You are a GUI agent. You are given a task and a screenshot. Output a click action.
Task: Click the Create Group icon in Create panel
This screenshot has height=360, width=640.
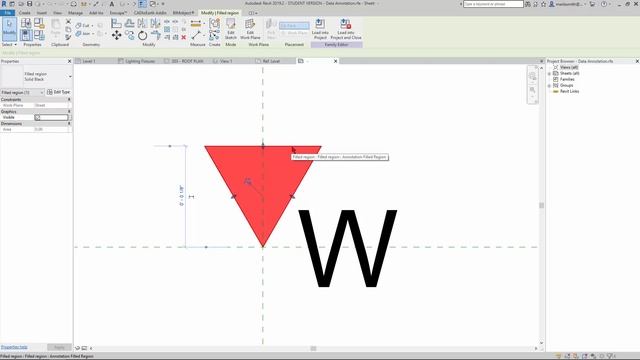coord(214,23)
